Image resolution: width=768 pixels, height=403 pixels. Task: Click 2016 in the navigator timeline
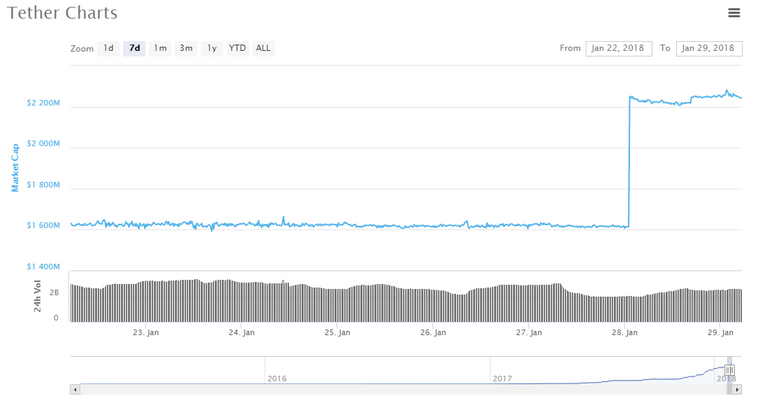click(277, 379)
